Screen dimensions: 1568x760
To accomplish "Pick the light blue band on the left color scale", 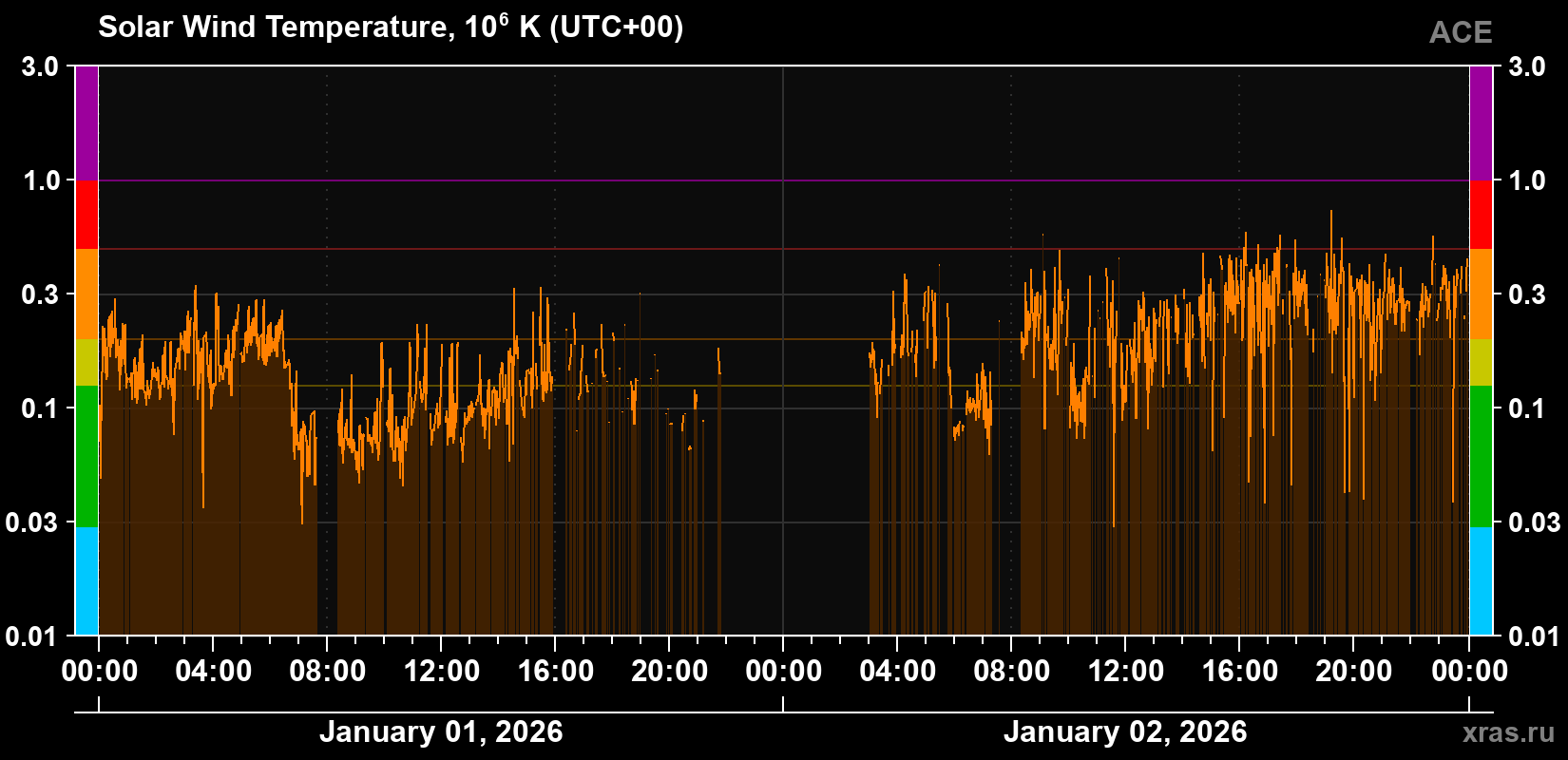I will (86, 581).
